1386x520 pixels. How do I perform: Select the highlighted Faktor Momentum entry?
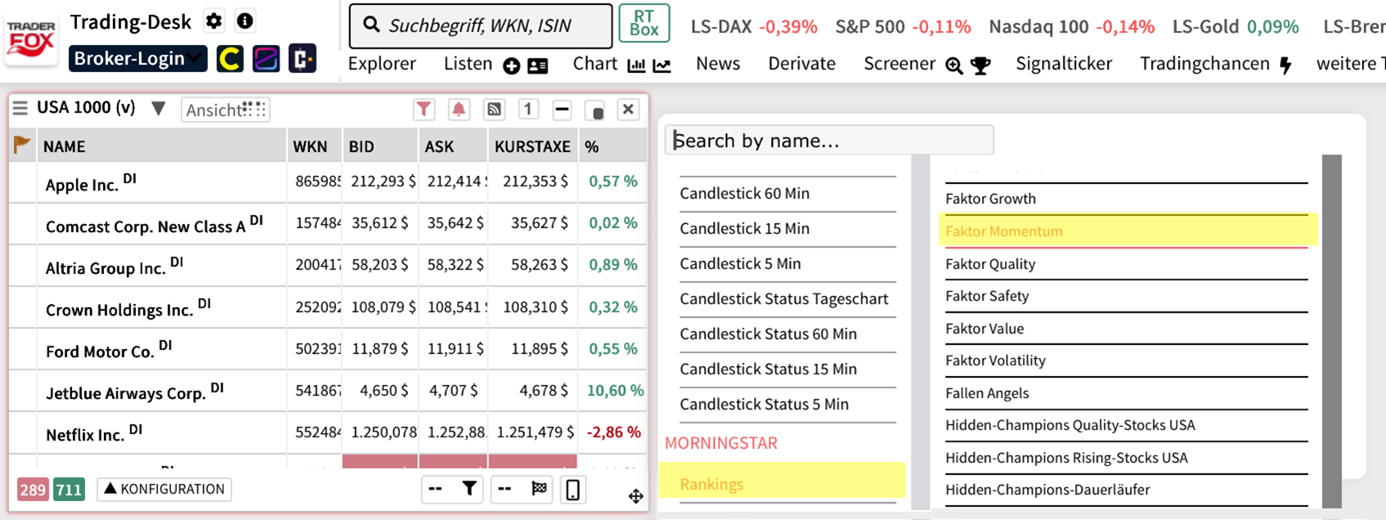(1128, 231)
